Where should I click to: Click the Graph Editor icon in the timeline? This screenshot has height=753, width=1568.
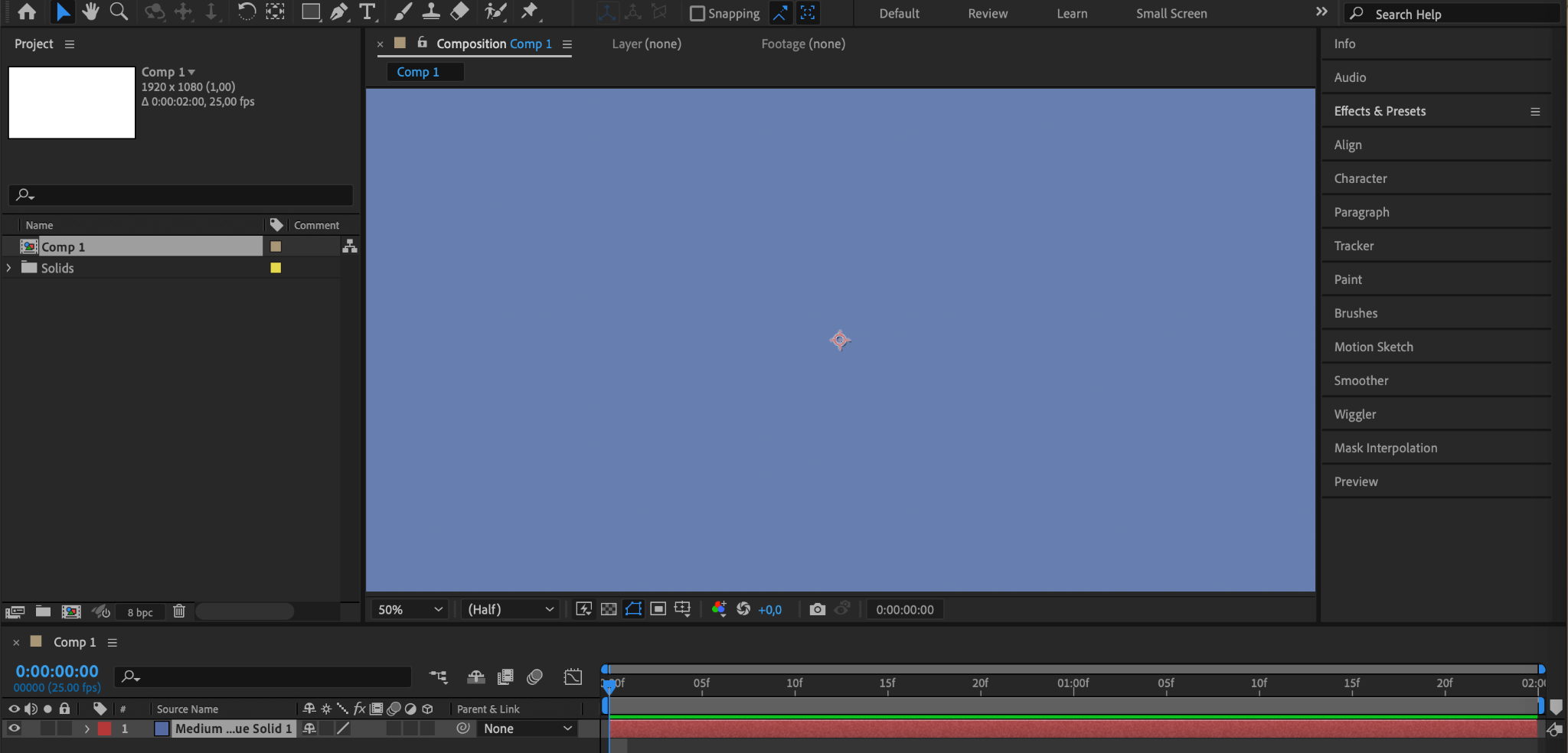pos(573,677)
